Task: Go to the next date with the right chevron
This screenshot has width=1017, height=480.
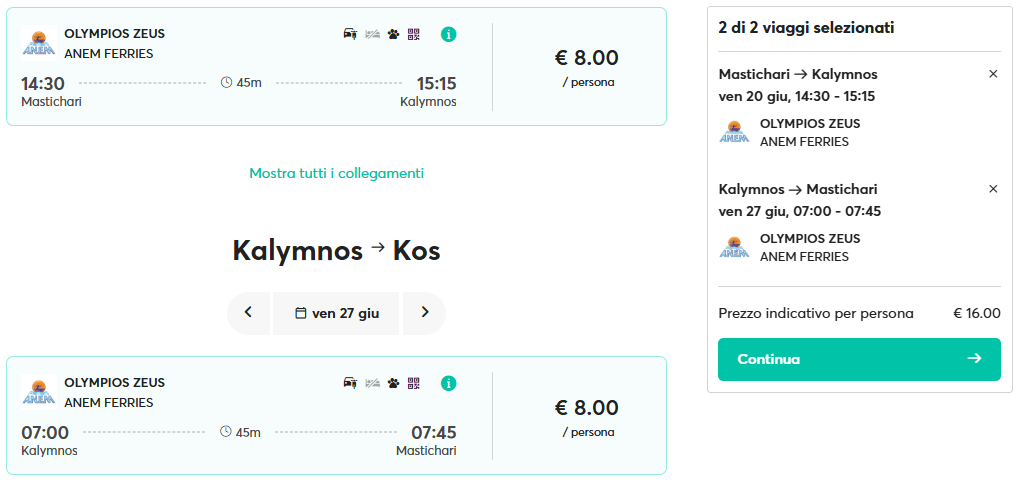Action: coord(424,313)
